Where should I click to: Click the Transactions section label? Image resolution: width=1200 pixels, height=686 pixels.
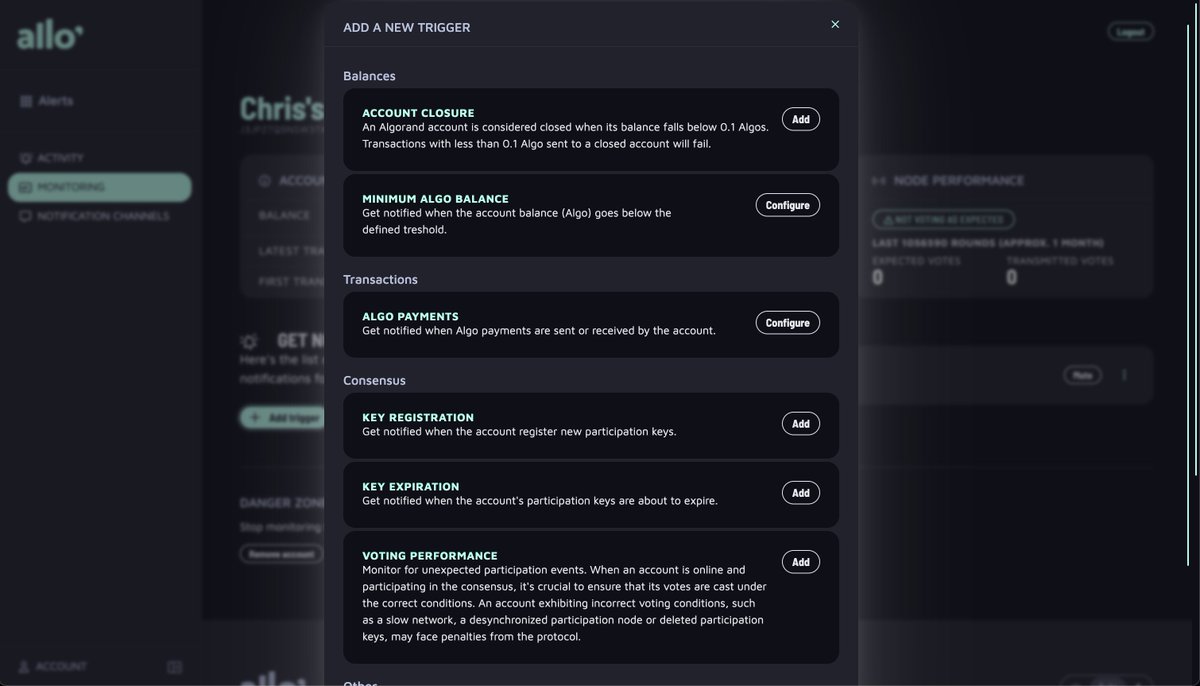tap(380, 279)
